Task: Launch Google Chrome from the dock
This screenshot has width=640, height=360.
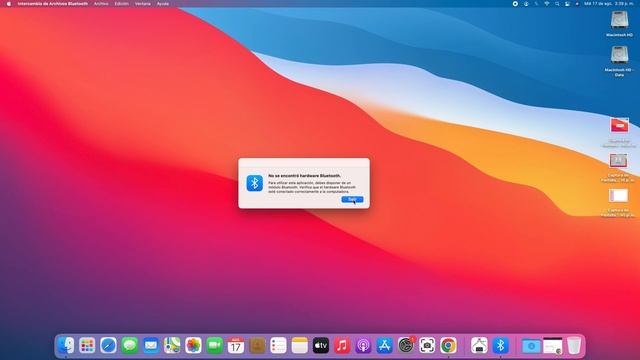Action: pos(448,346)
